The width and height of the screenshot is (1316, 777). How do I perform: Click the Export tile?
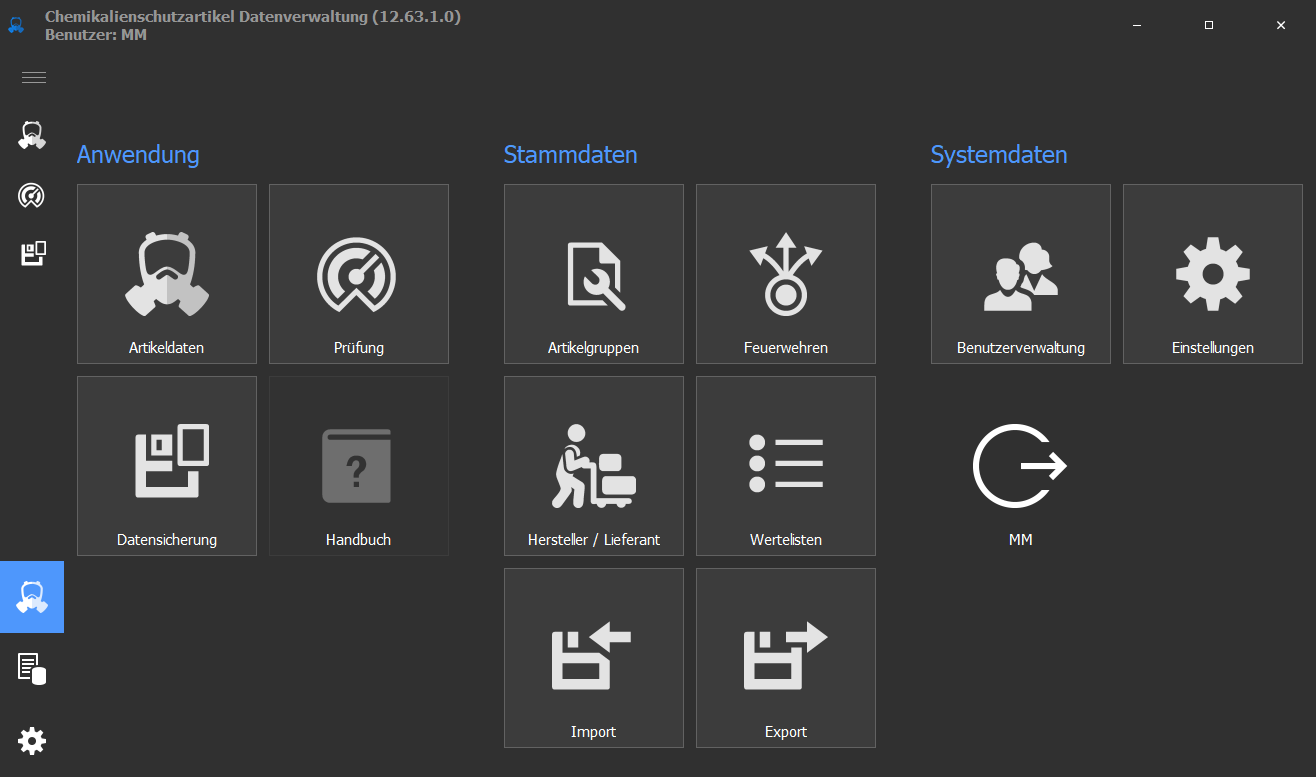point(786,658)
